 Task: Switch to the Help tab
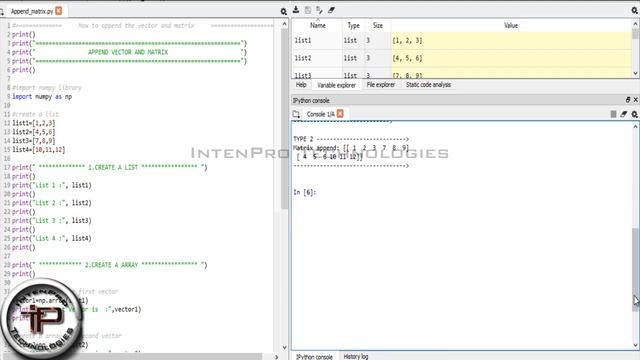pos(301,85)
